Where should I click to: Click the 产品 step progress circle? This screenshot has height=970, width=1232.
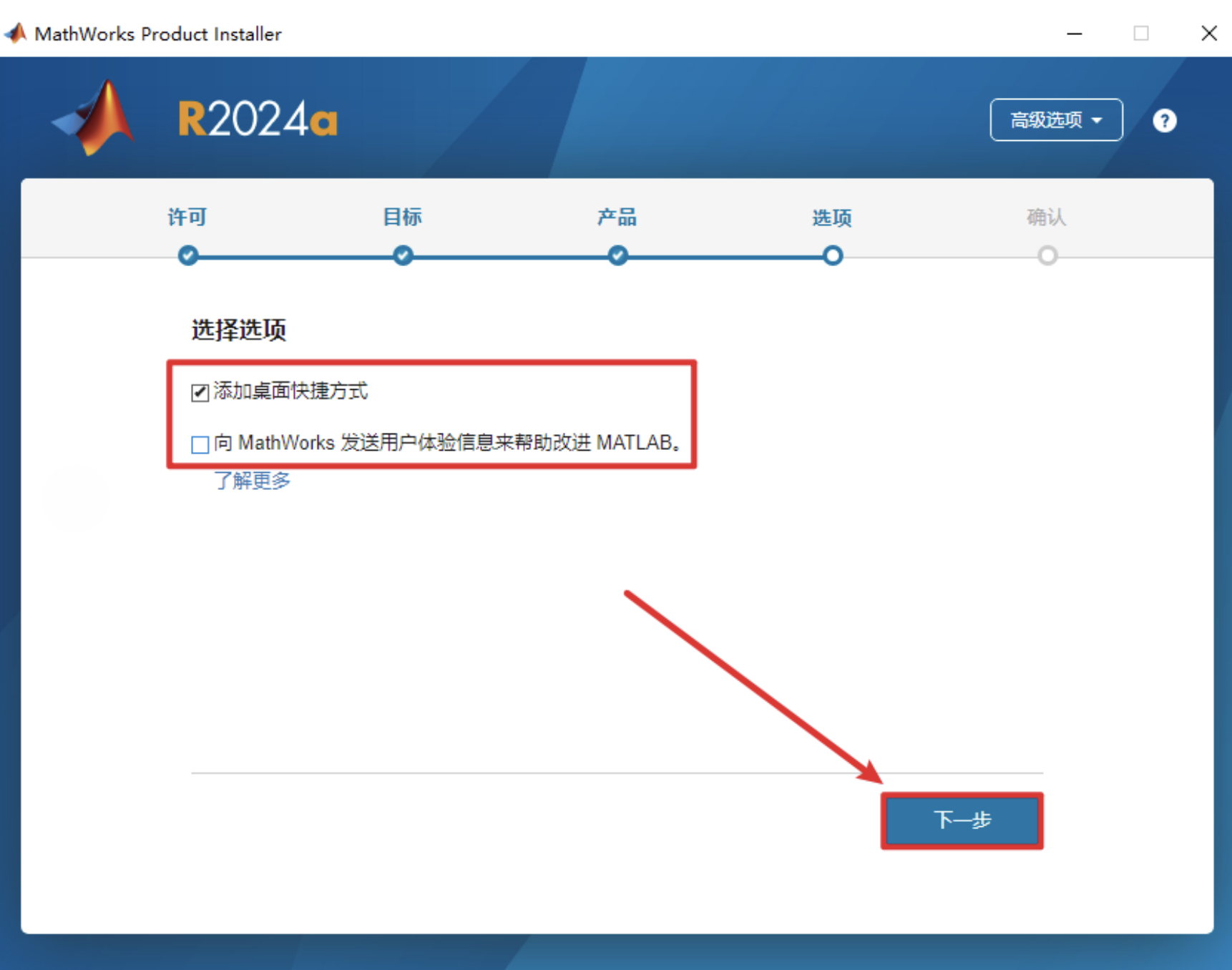(617, 255)
